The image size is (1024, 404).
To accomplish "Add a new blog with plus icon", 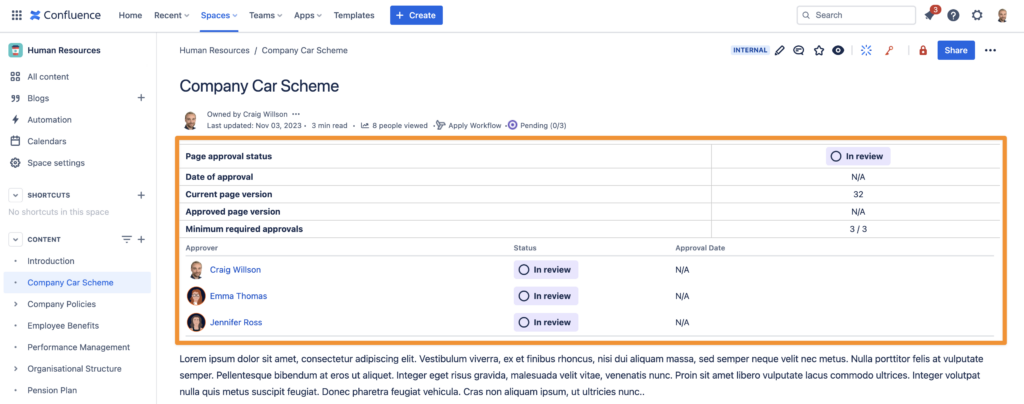I will [141, 98].
